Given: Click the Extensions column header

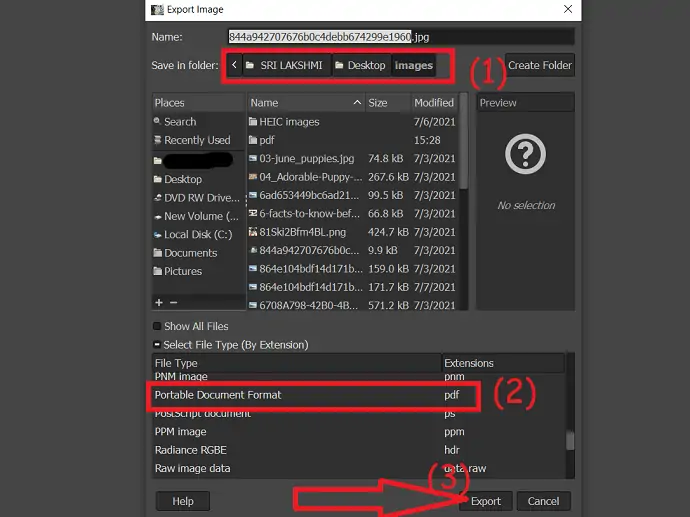Looking at the screenshot, I should 503,363.
